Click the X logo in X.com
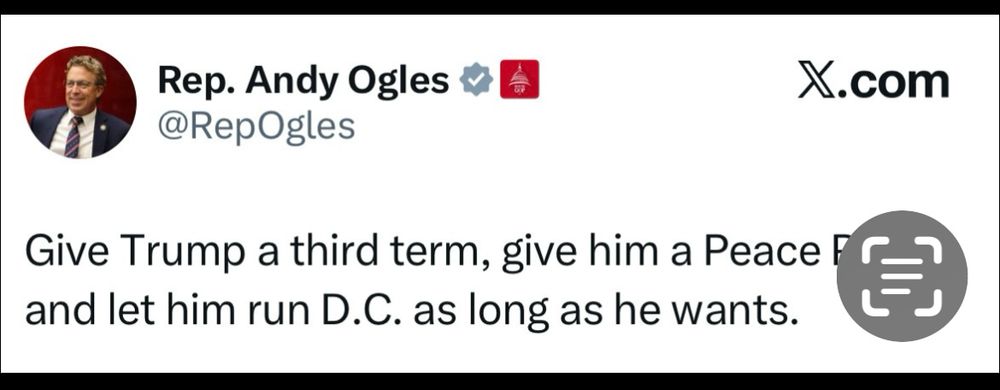This screenshot has height=390, width=1000. coord(817,82)
